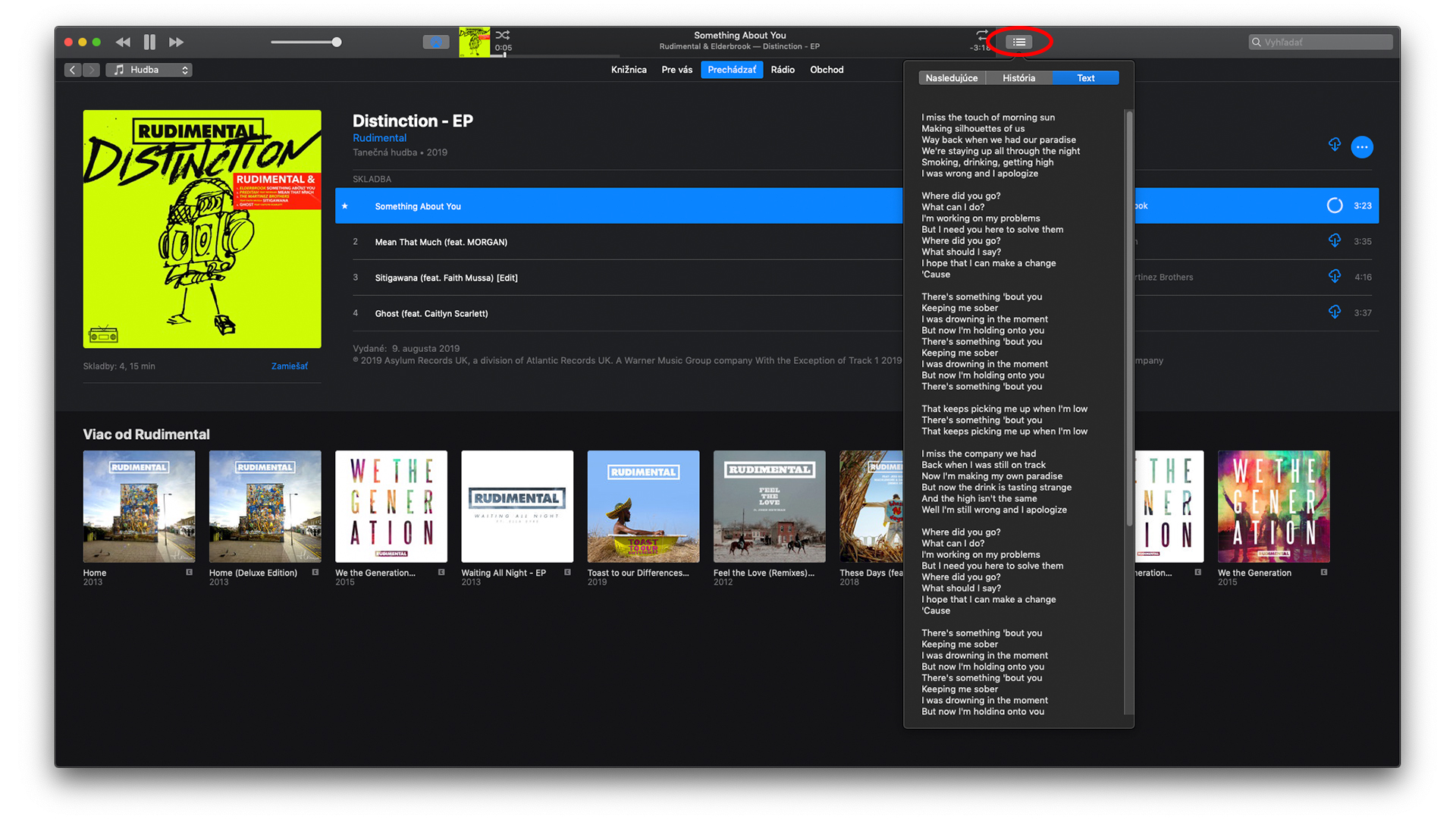The width and height of the screenshot is (1456, 819).
Task: Open the Up Next list icon
Action: click(1019, 42)
